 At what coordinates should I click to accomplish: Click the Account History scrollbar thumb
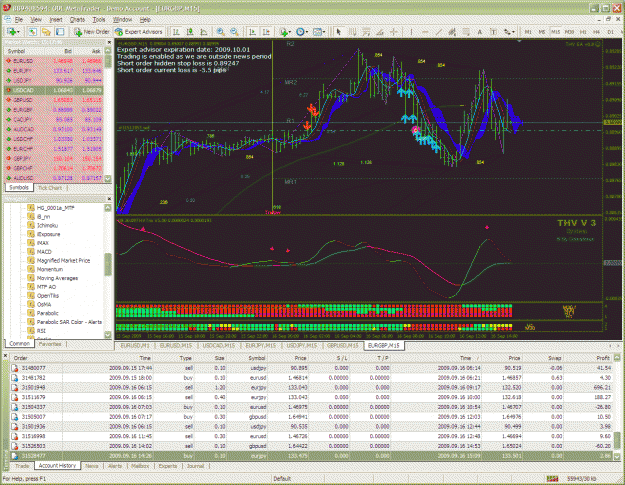tap(617, 440)
